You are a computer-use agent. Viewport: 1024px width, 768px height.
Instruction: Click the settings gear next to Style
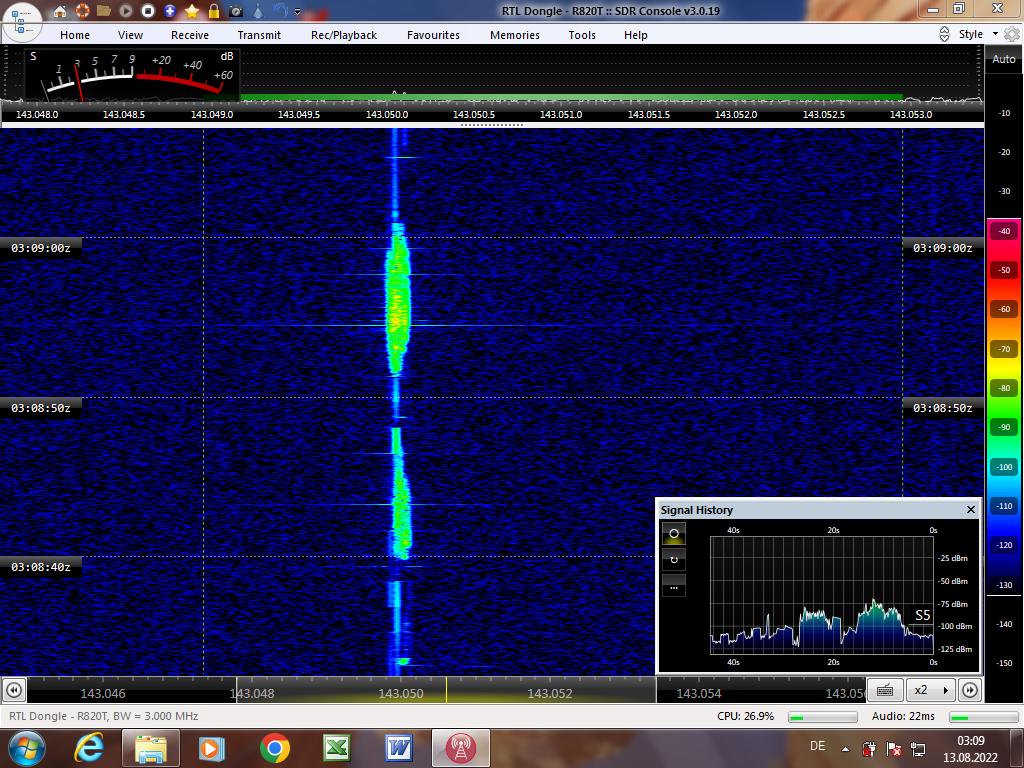[1012, 34]
